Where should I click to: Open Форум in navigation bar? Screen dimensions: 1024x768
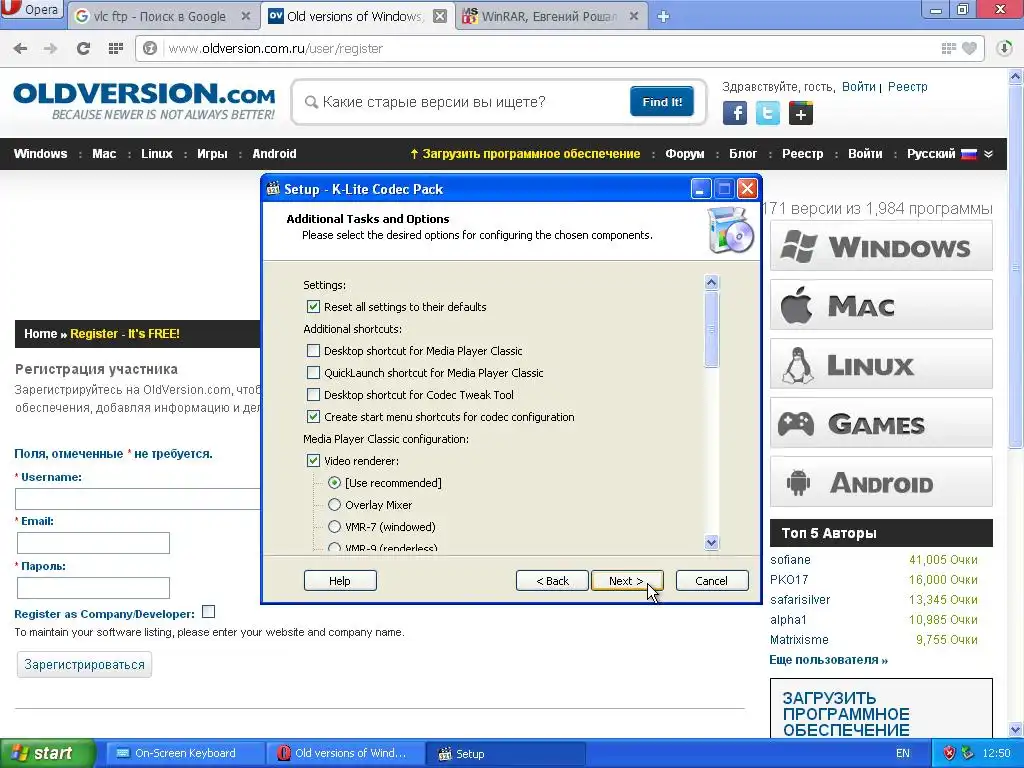coord(684,154)
